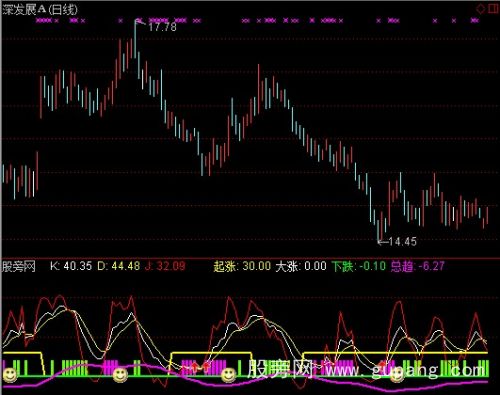The image size is (500, 395).
Task: Click the lone red up-arrow above the rightmost smiley
Action: click(382, 365)
